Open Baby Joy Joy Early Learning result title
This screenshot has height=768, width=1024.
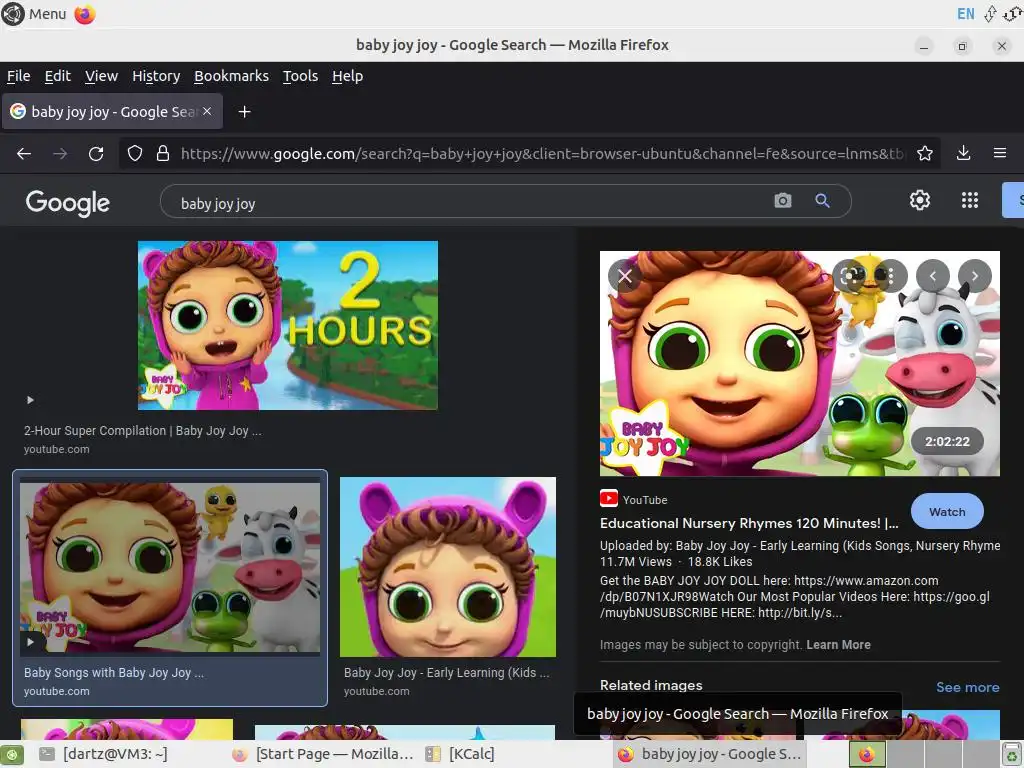pyautogui.click(x=446, y=672)
